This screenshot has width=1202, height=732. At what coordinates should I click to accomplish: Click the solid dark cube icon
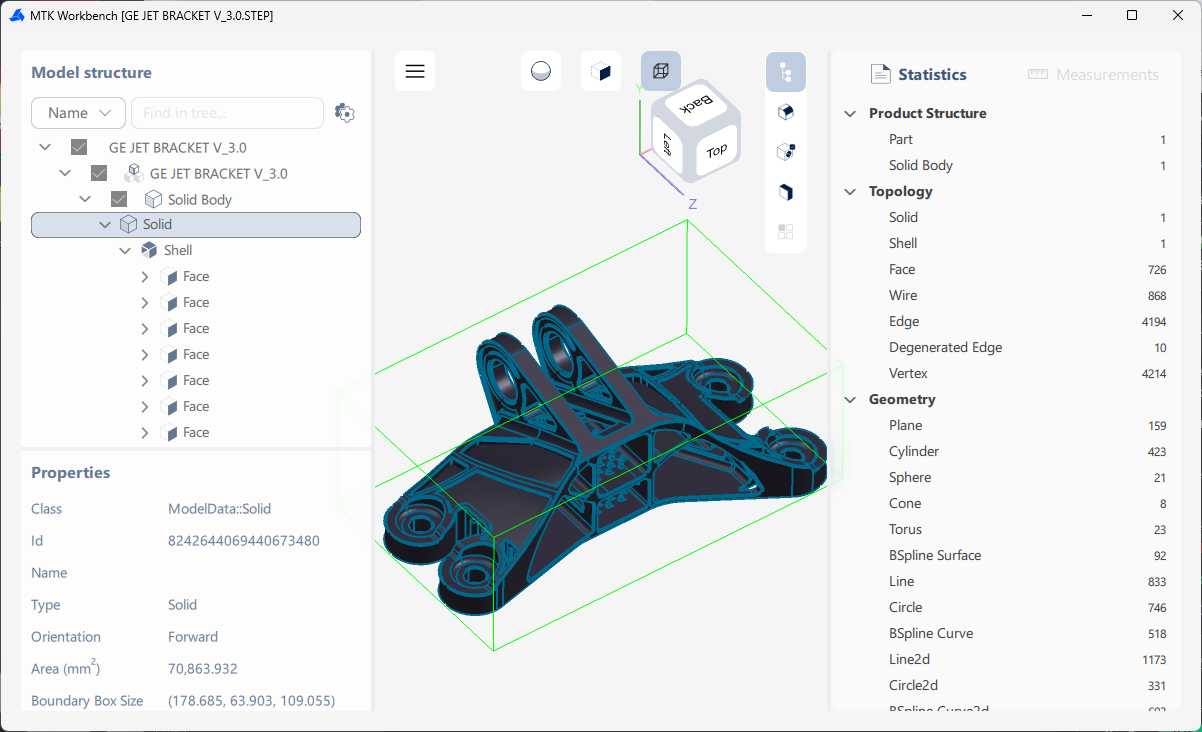point(786,192)
